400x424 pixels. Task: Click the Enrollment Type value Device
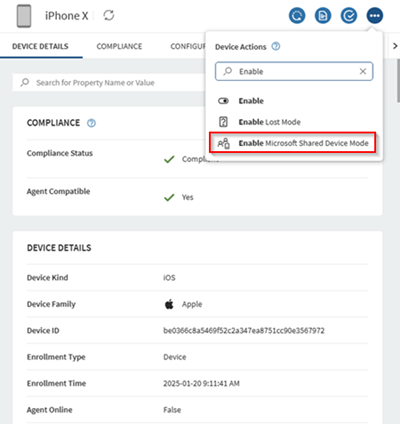175,357
